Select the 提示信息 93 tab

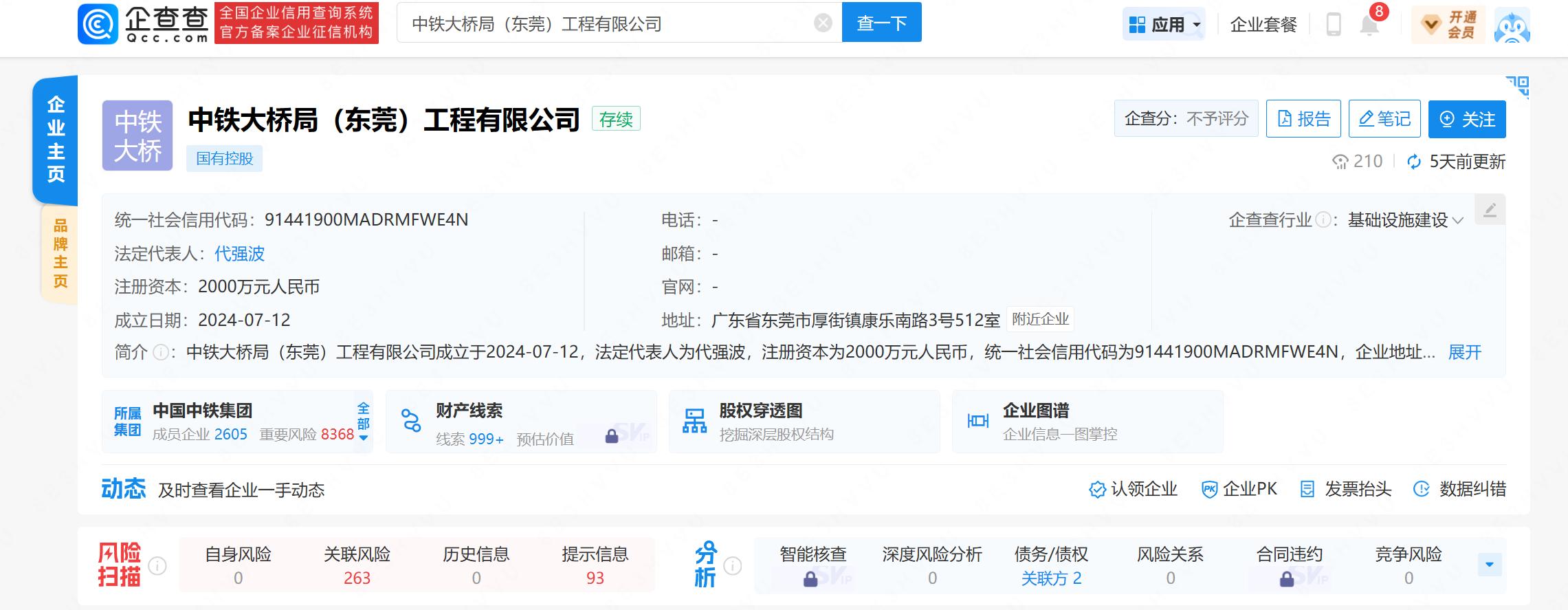click(x=595, y=565)
